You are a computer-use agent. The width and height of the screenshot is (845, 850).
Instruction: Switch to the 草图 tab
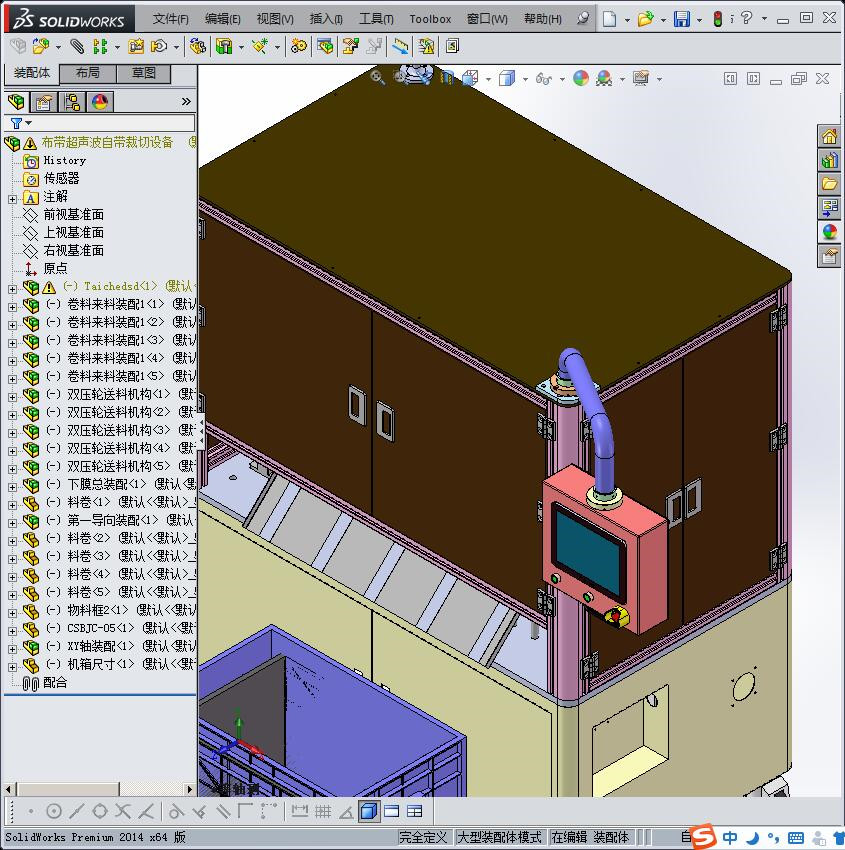click(144, 73)
